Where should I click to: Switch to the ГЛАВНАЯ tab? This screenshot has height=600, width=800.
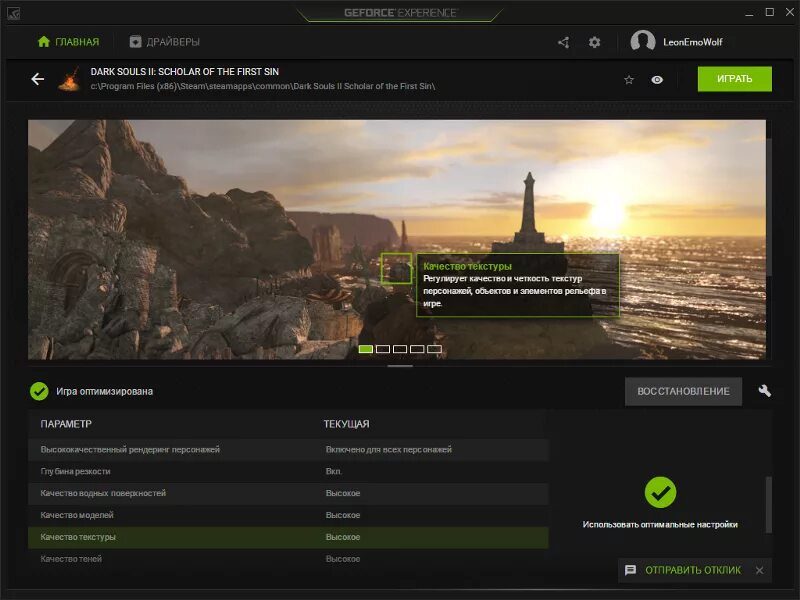[69, 42]
